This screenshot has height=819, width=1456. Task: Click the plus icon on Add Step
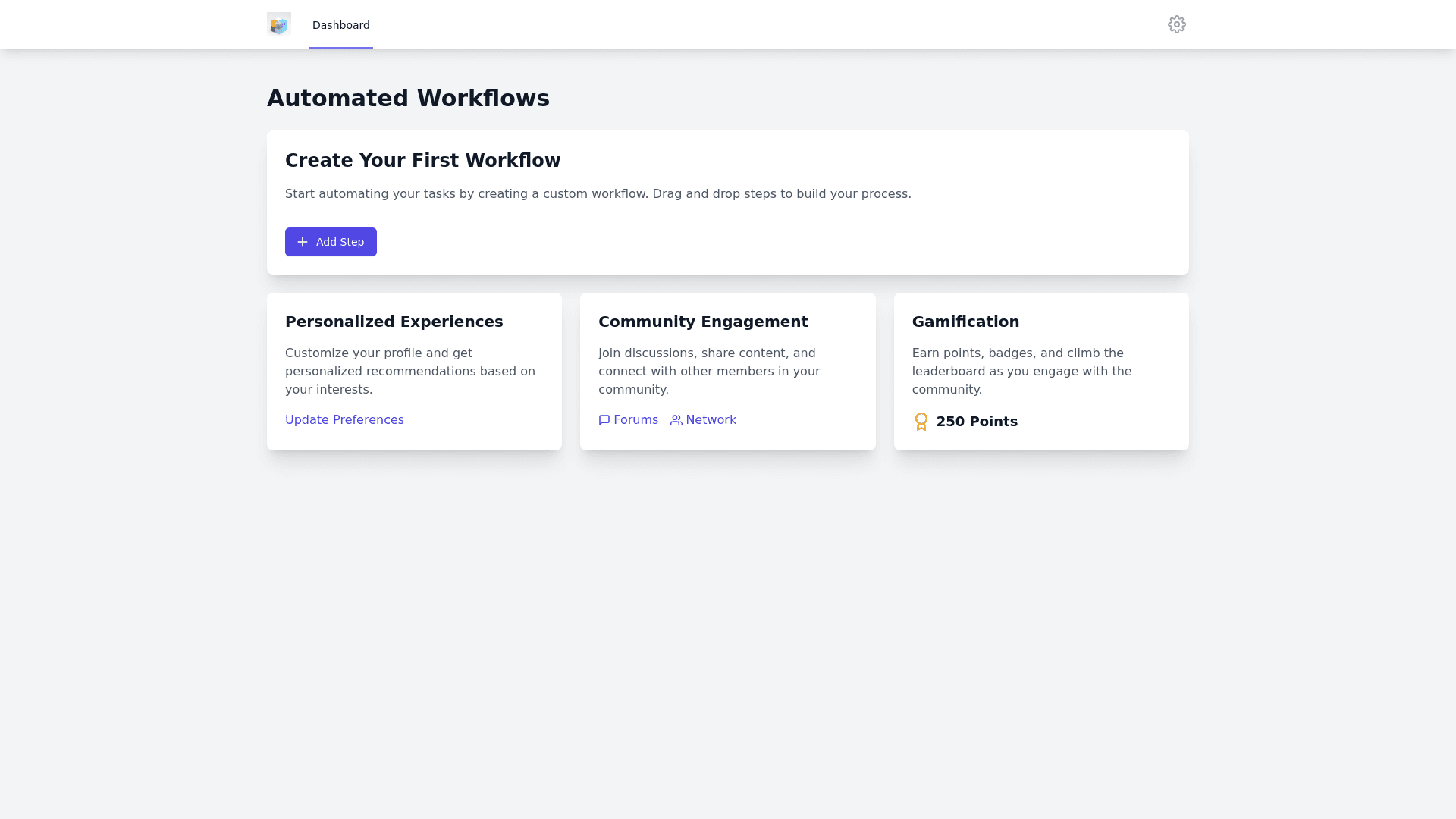303,242
